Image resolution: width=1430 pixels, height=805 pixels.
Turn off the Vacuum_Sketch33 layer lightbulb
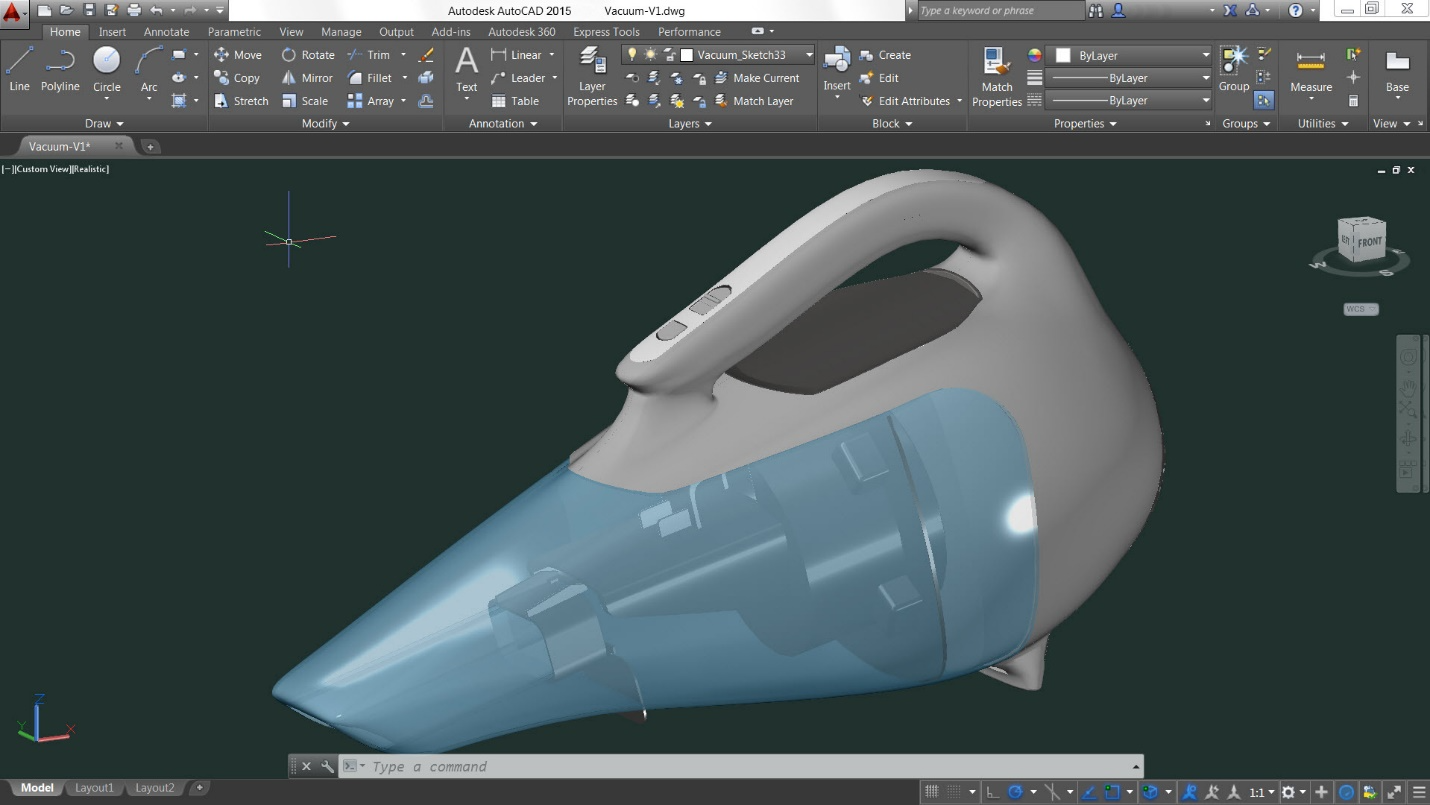pos(633,54)
